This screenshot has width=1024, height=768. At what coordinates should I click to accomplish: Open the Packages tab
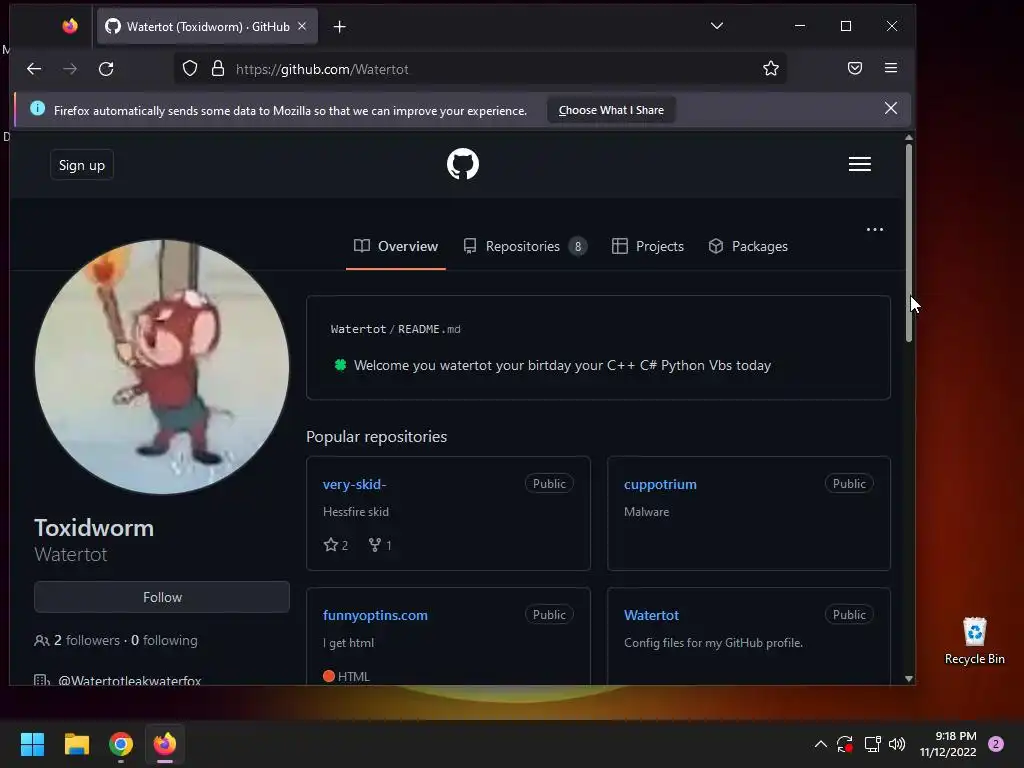tap(748, 246)
